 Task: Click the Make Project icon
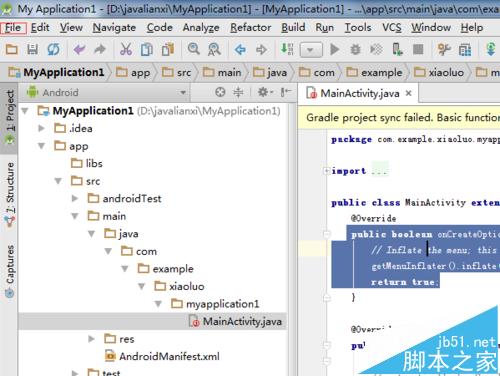pos(287,49)
